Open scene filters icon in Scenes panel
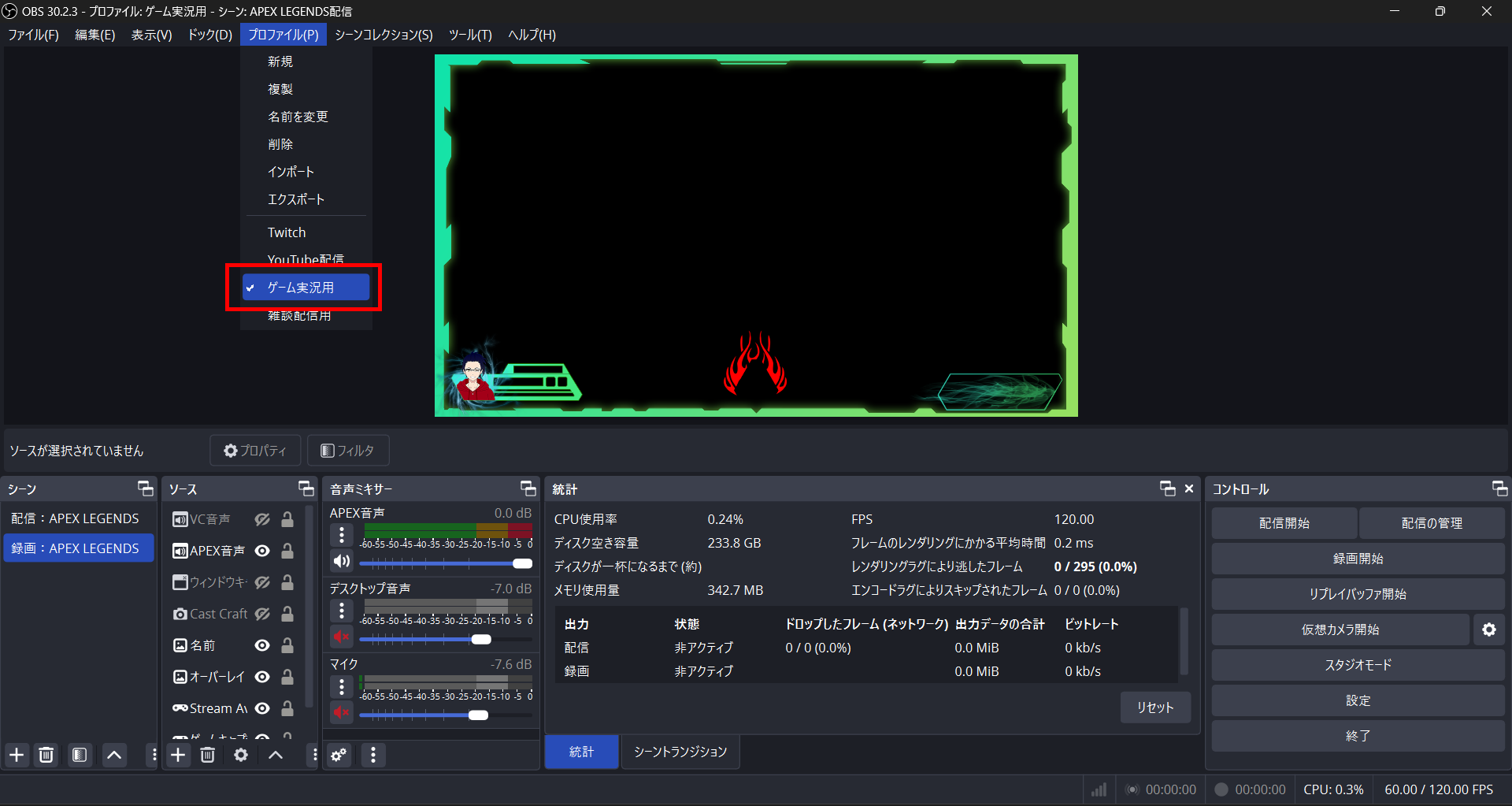This screenshot has width=1512, height=806. (80, 755)
